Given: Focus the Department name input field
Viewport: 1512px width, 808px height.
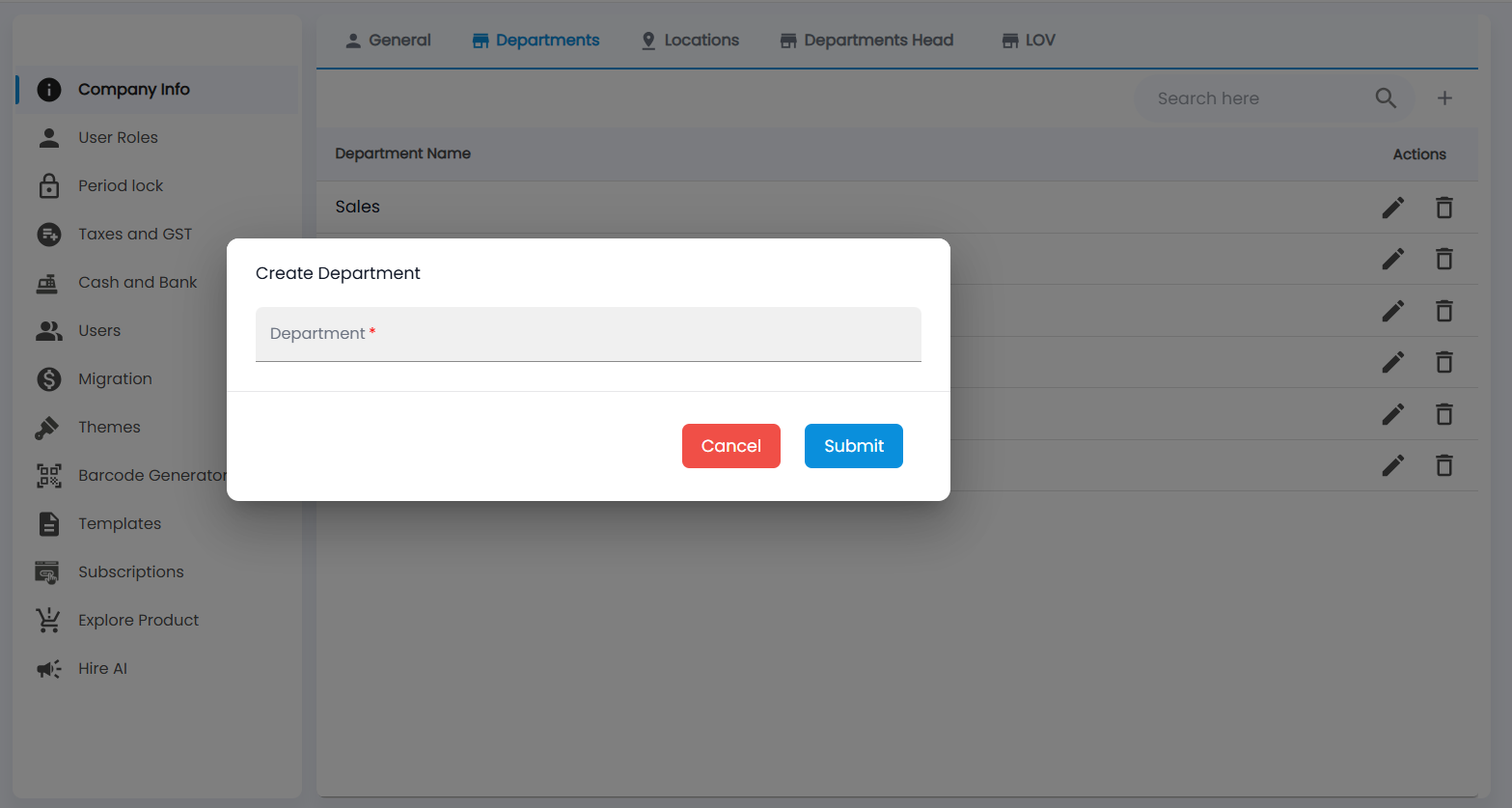Looking at the screenshot, I should tap(589, 334).
